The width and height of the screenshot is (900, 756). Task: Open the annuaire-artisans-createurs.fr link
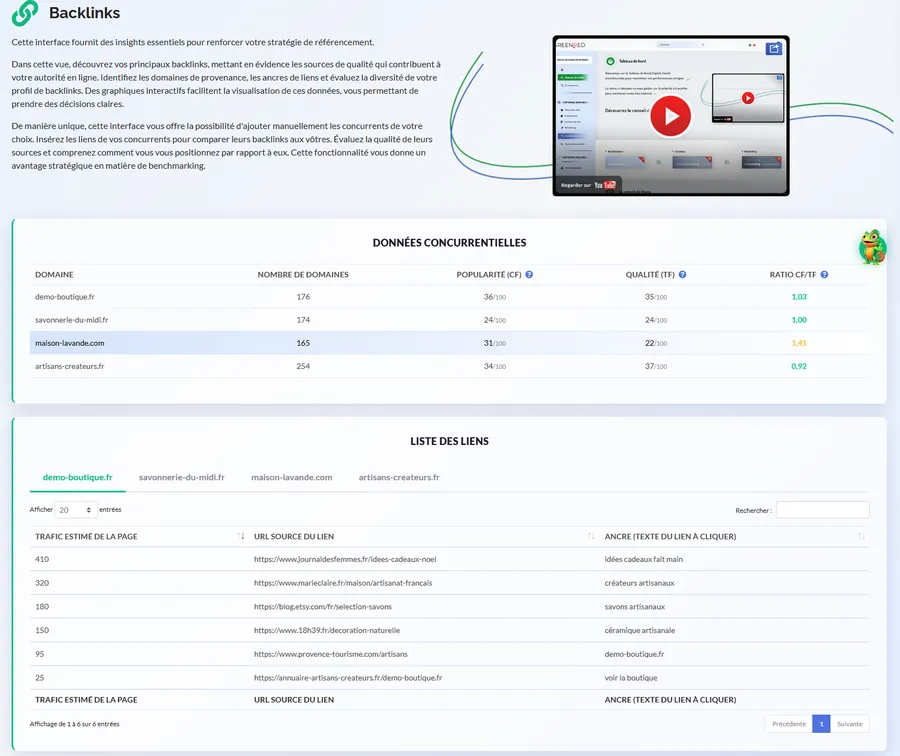(348, 678)
